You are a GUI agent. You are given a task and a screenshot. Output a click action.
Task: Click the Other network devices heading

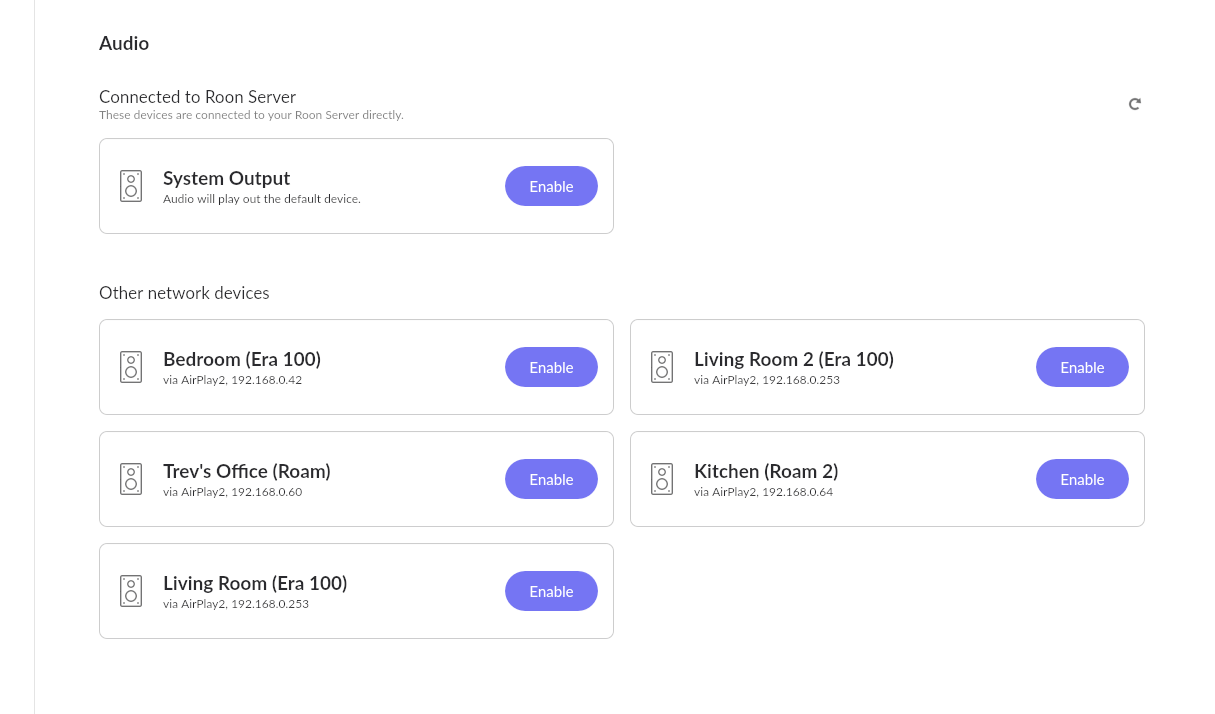pyautogui.click(x=184, y=293)
